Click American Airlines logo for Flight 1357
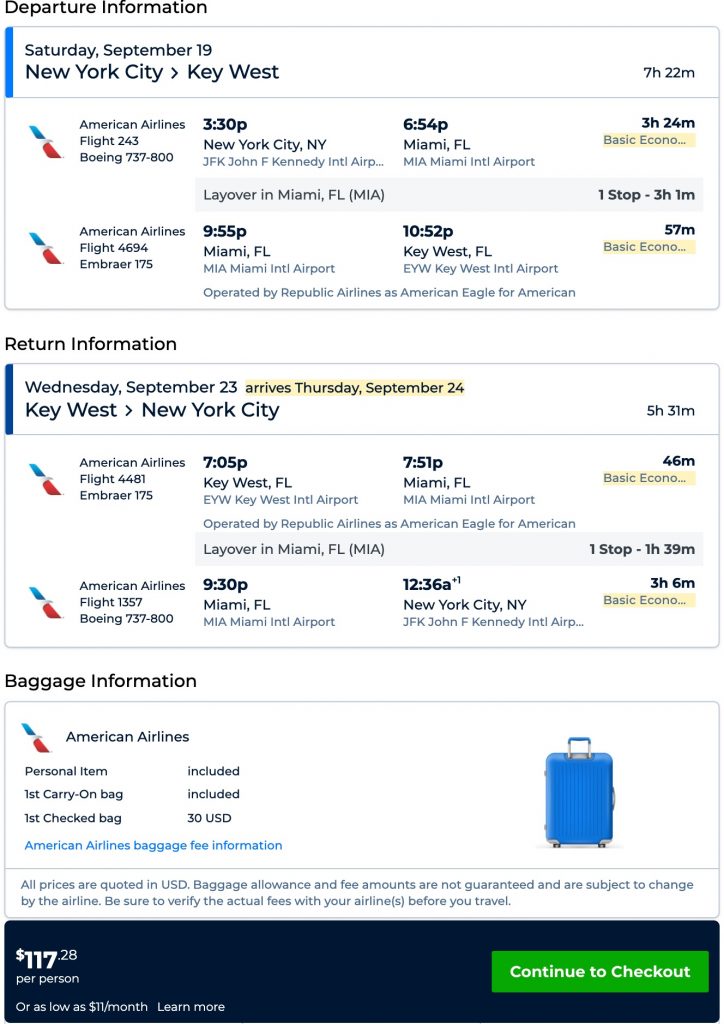 pos(46,602)
